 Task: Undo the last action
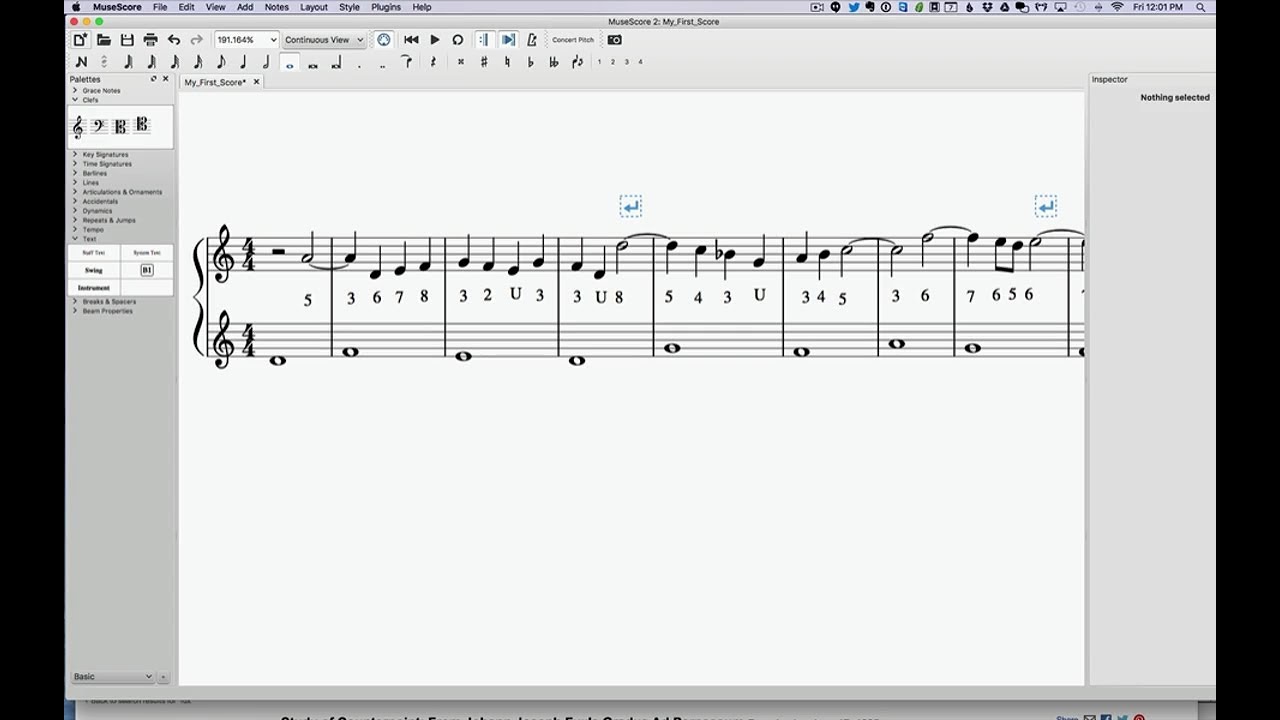tap(174, 40)
